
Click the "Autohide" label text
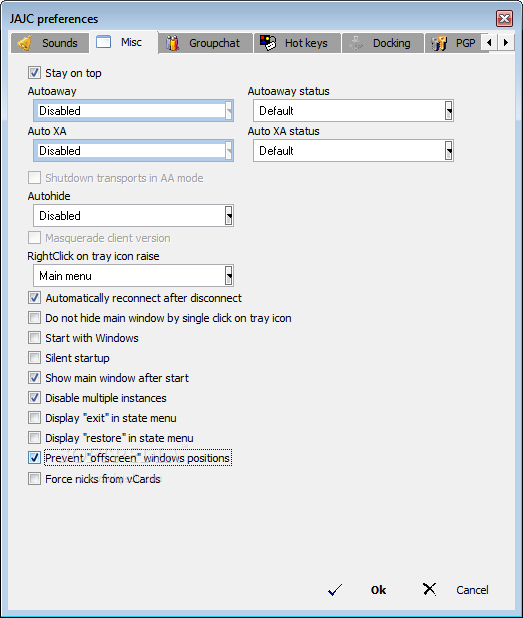(49, 196)
